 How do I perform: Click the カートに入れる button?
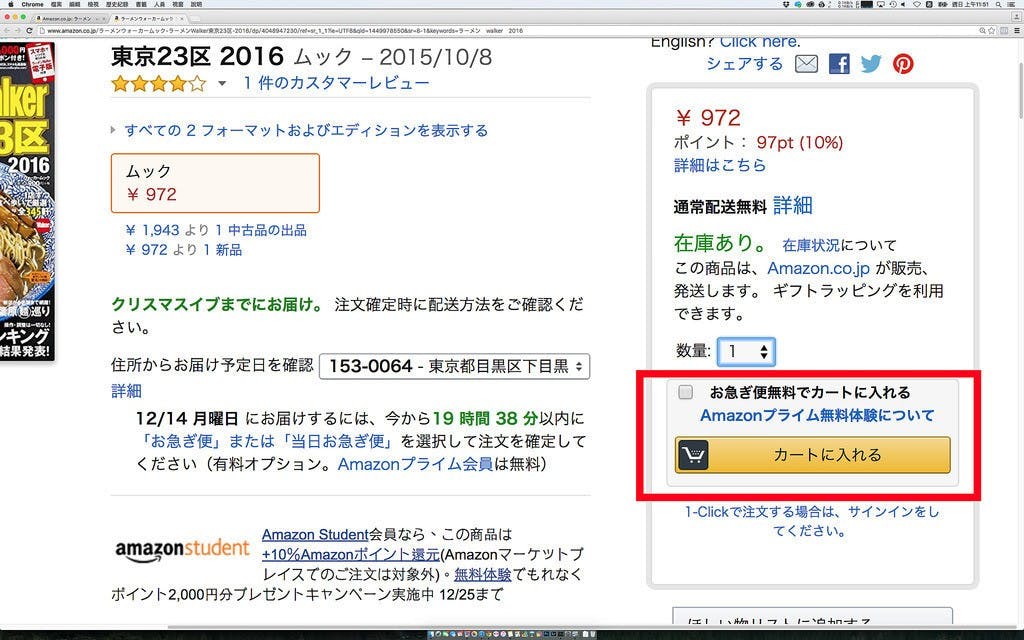tap(812, 455)
